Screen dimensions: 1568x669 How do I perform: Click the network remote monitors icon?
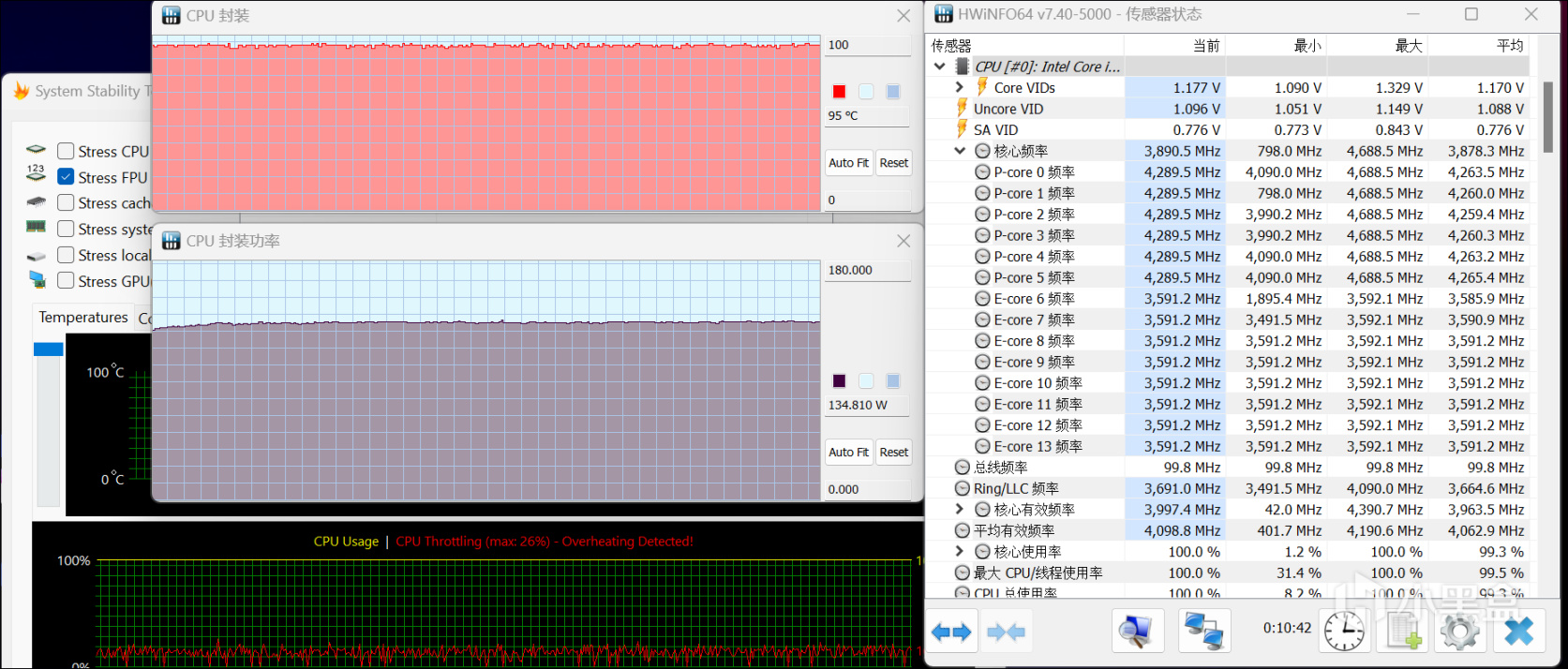click(1203, 632)
